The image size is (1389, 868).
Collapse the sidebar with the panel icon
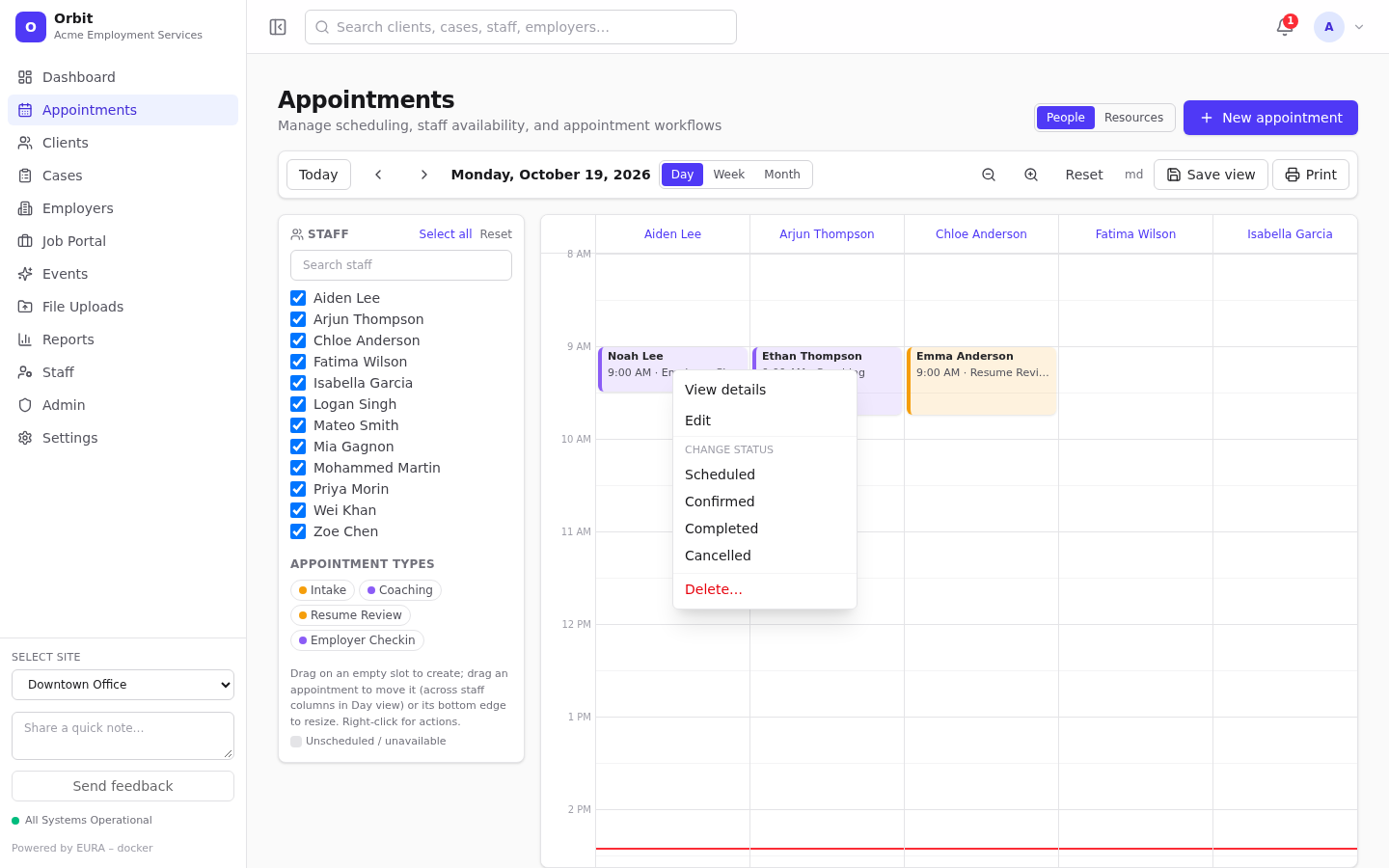[x=278, y=27]
